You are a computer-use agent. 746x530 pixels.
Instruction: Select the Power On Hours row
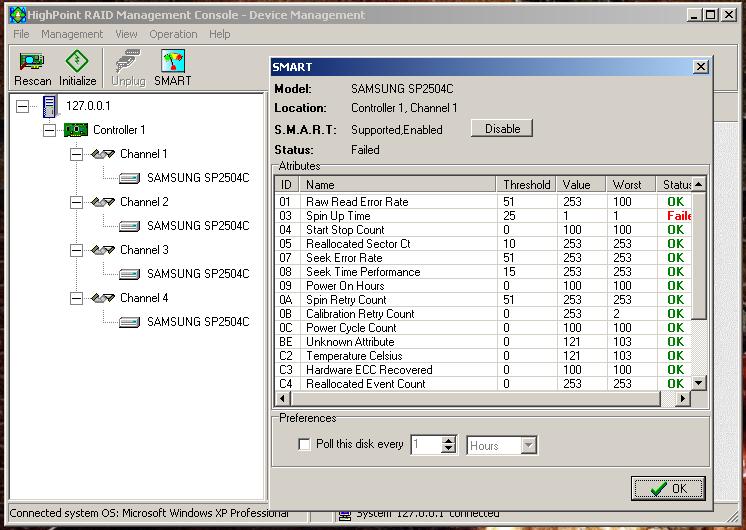pos(483,286)
